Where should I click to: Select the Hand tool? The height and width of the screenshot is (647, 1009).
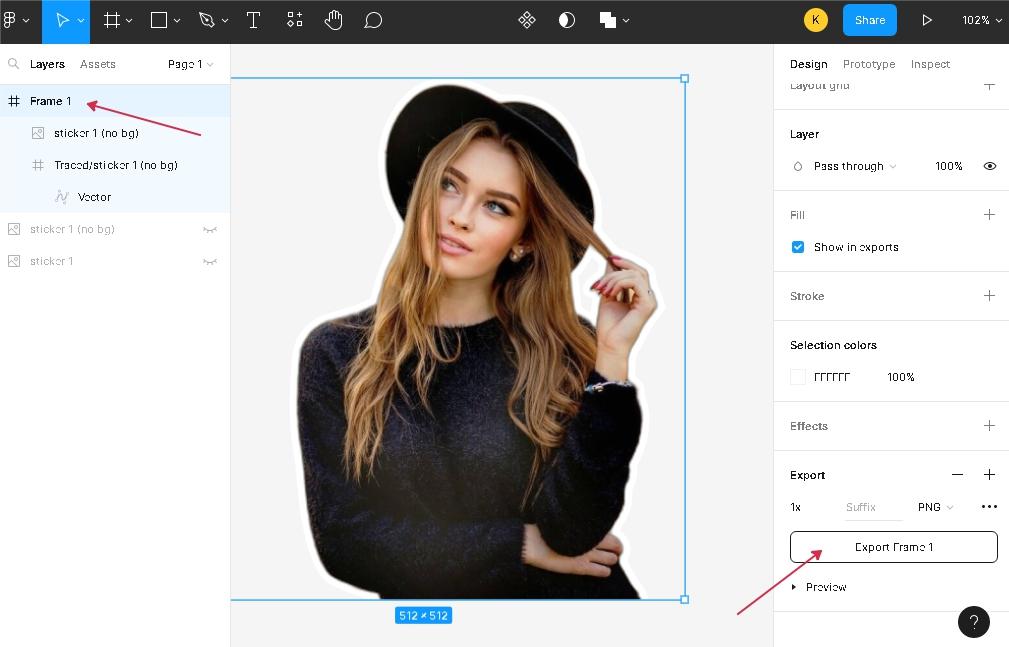[x=333, y=20]
